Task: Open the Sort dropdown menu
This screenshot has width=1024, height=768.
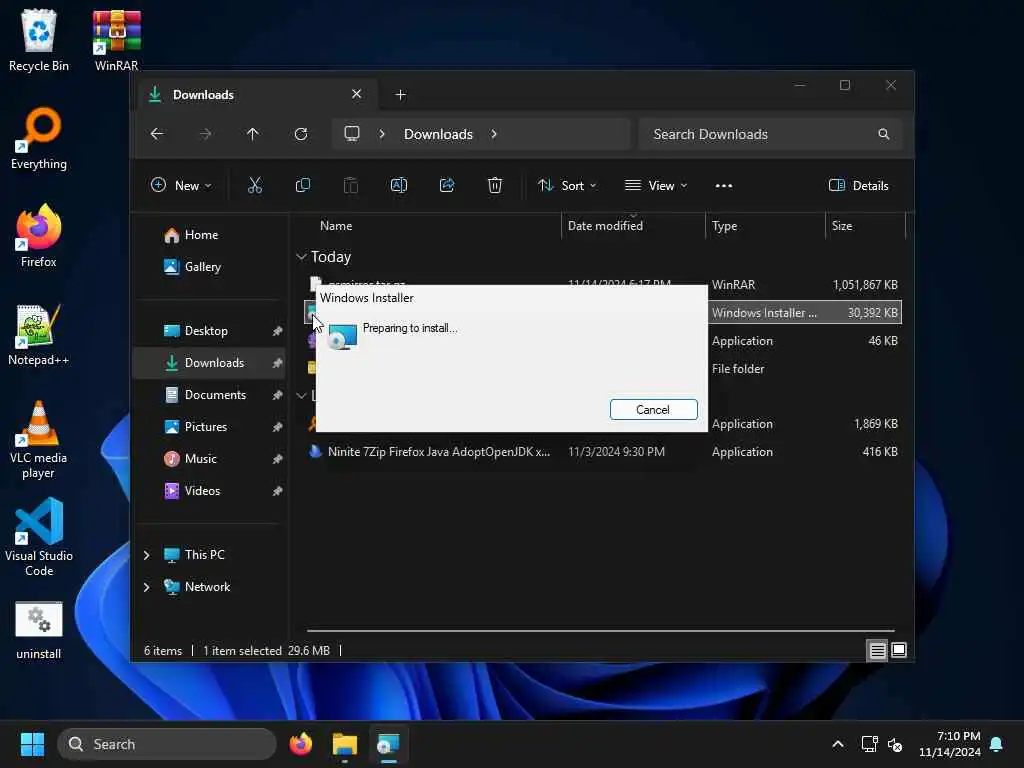Action: coord(567,185)
